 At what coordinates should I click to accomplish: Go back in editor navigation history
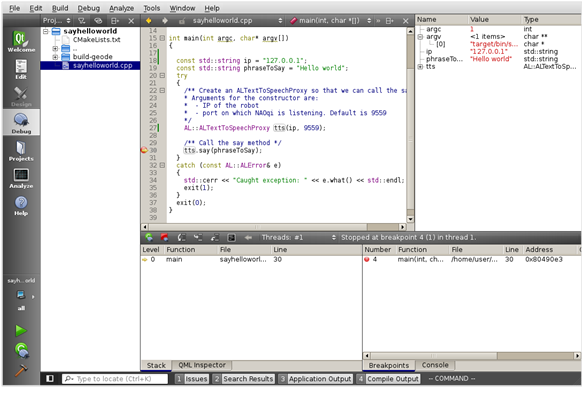(148, 21)
